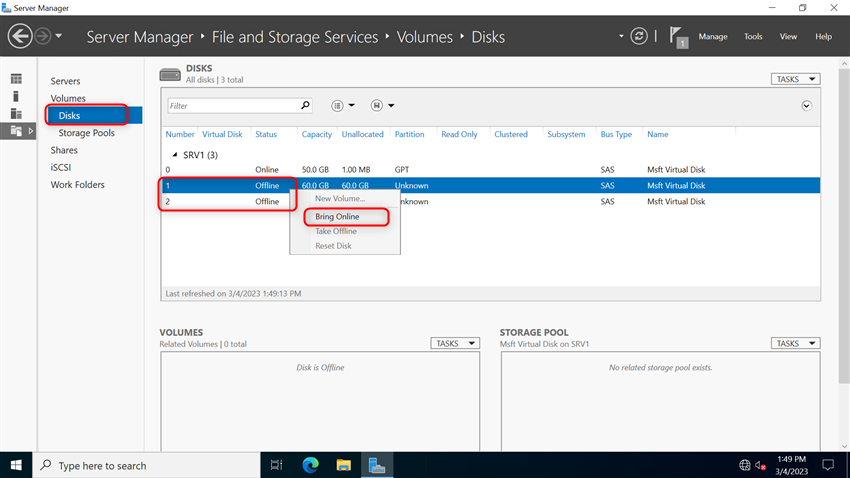Click Reset Disk in context menu
The width and height of the screenshot is (850, 478).
click(333, 246)
